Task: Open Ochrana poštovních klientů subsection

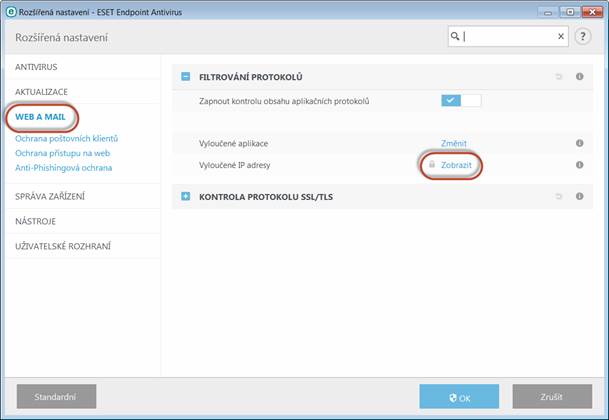Action: (66, 138)
